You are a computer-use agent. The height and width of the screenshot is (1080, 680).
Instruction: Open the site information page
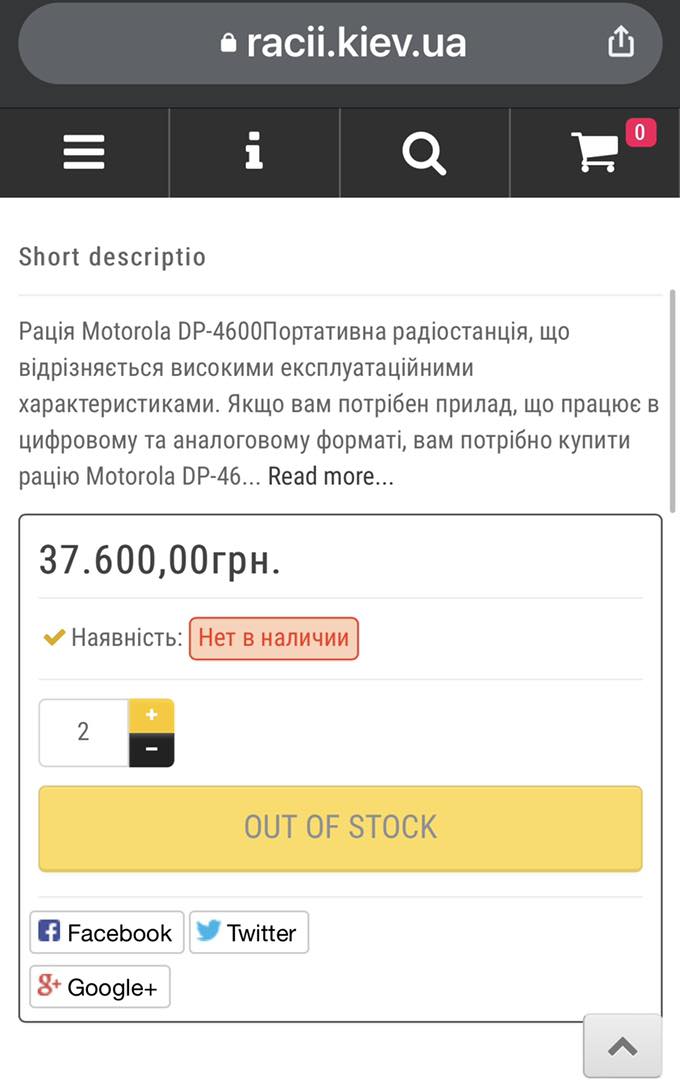pyautogui.click(x=254, y=152)
